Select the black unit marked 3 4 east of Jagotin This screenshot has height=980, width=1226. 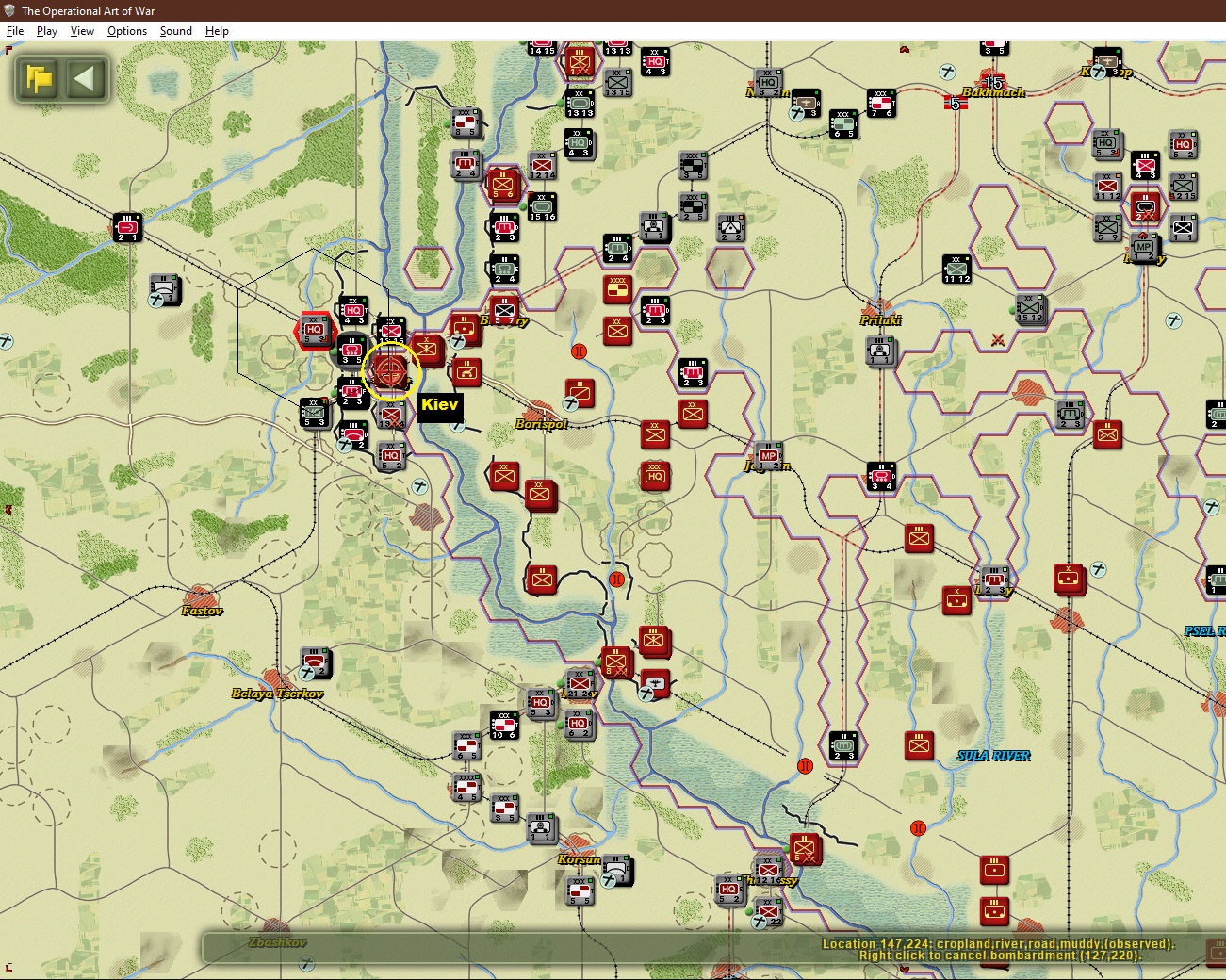pos(881,476)
